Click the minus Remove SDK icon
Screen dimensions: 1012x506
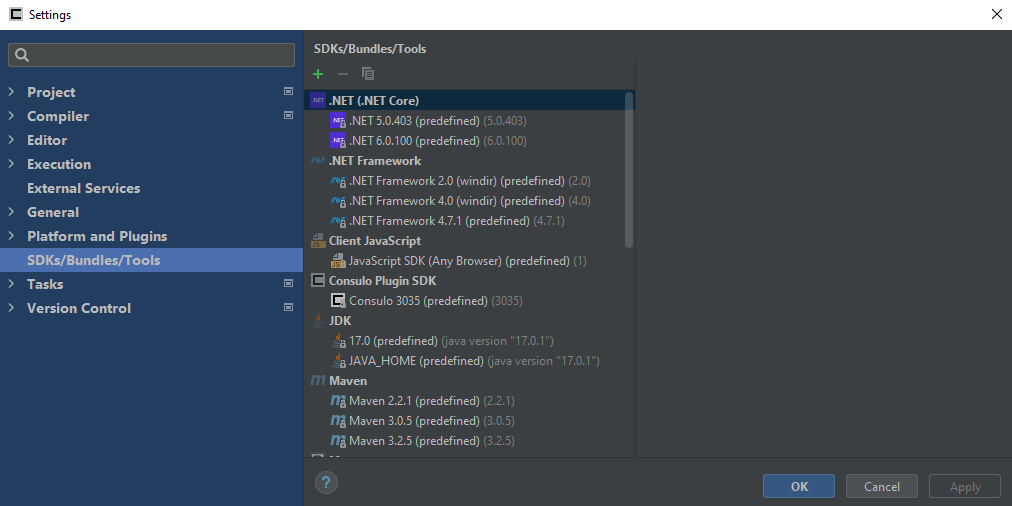coord(343,74)
